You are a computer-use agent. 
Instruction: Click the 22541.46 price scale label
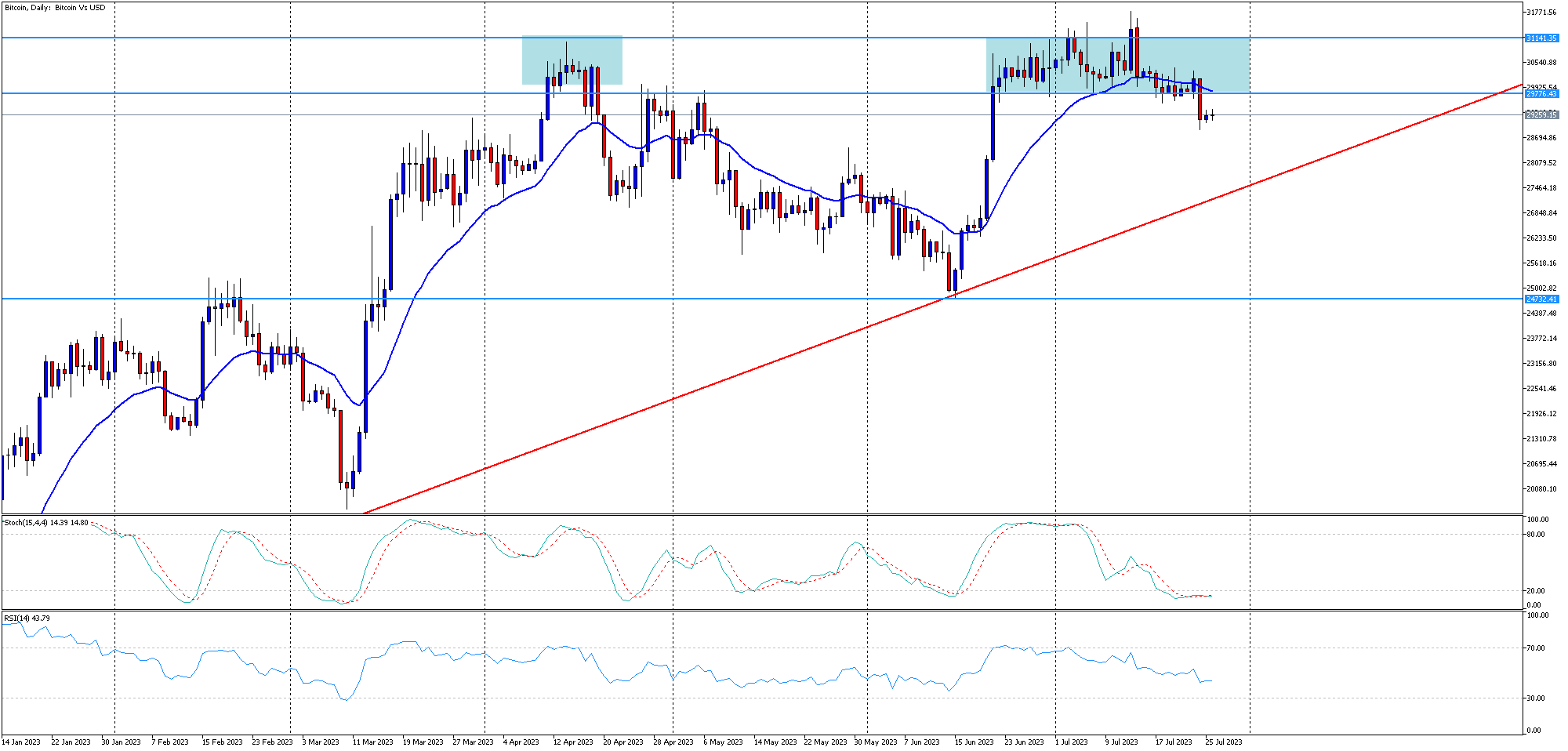tap(1541, 389)
